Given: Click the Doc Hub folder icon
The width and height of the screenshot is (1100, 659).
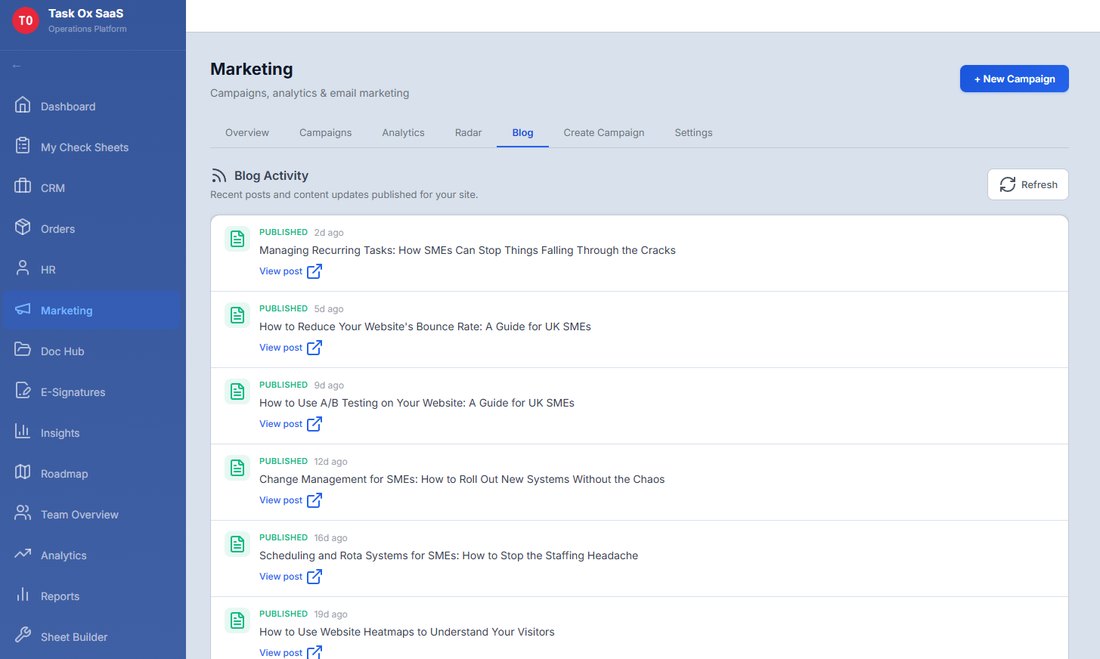Looking at the screenshot, I should tap(22, 350).
